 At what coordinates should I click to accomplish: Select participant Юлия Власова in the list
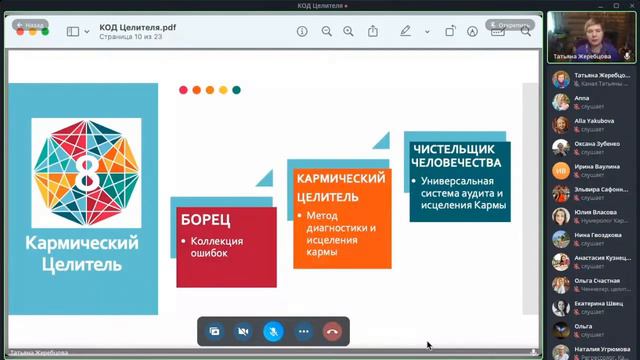591,216
